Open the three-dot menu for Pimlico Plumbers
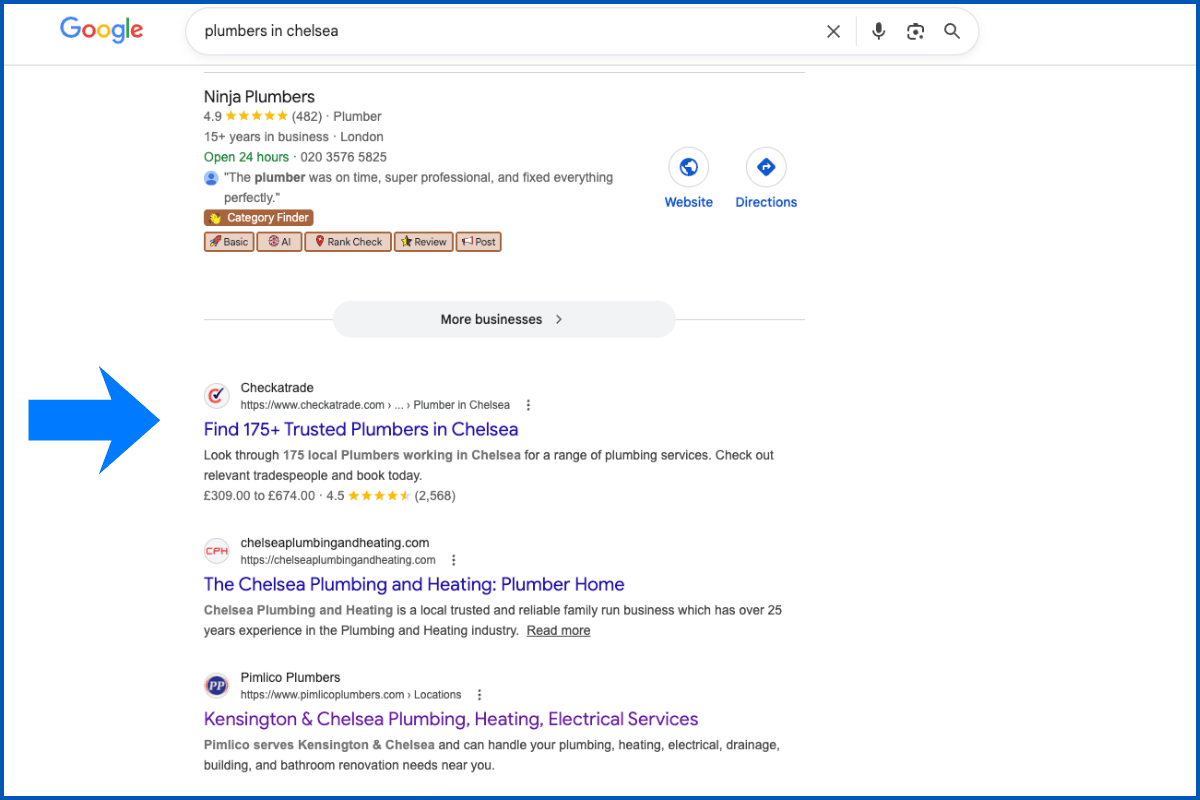 click(479, 693)
